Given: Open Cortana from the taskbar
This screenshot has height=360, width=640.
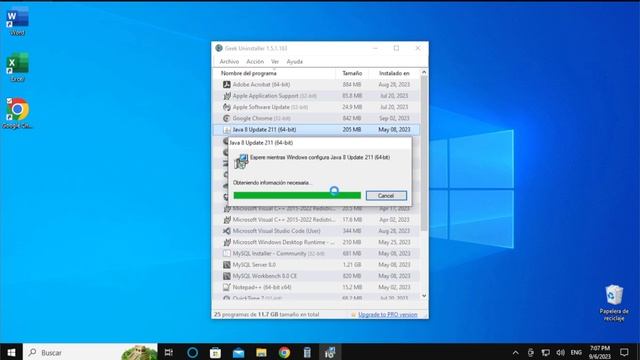Looking at the screenshot, I should pos(192,352).
